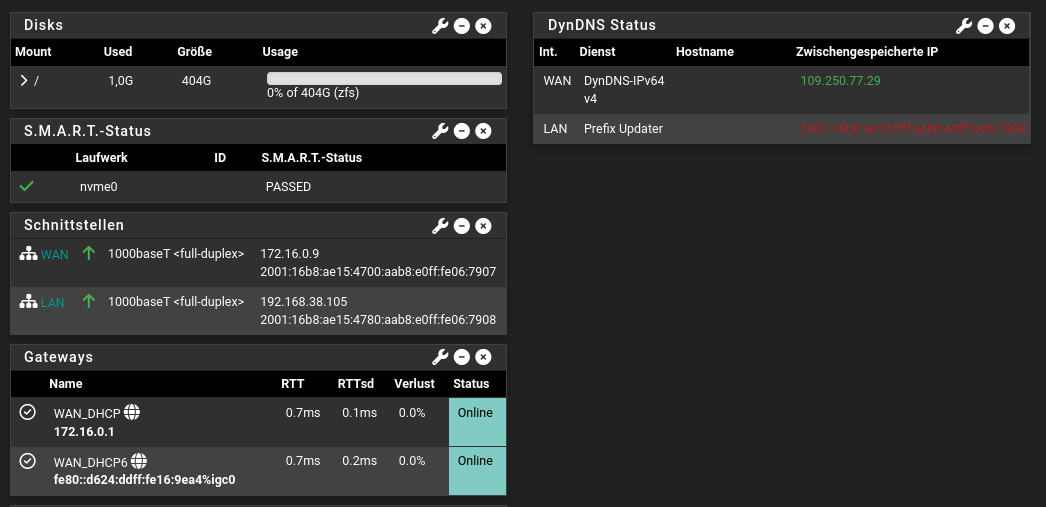Click the check-circle icon for WAN_DHCP gateway
Viewport: 1046px width, 507px height.
tap(28, 412)
